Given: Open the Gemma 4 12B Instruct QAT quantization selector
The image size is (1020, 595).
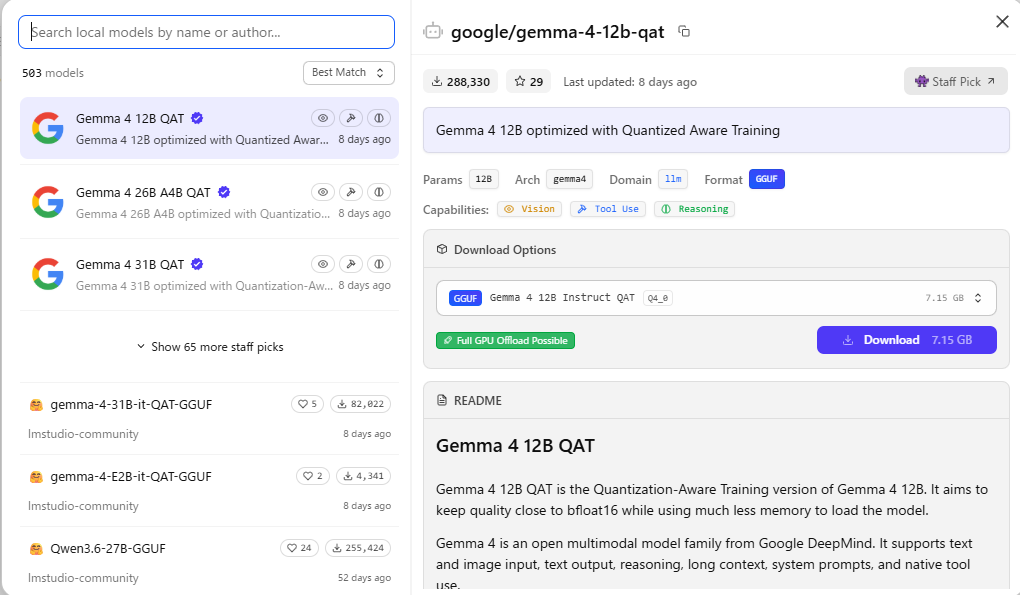Looking at the screenshot, I should pyautogui.click(x=716, y=298).
